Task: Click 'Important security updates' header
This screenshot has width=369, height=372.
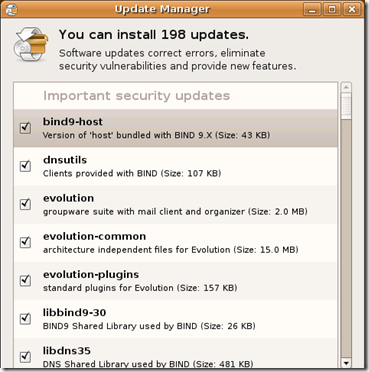Action: (x=136, y=96)
